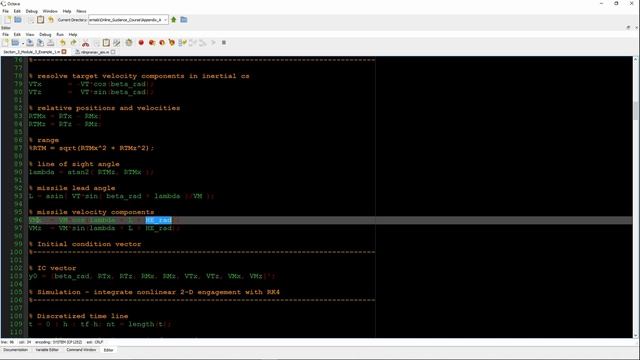640x360 pixels.
Task: Open the main Help menu
Action: coord(67,11)
